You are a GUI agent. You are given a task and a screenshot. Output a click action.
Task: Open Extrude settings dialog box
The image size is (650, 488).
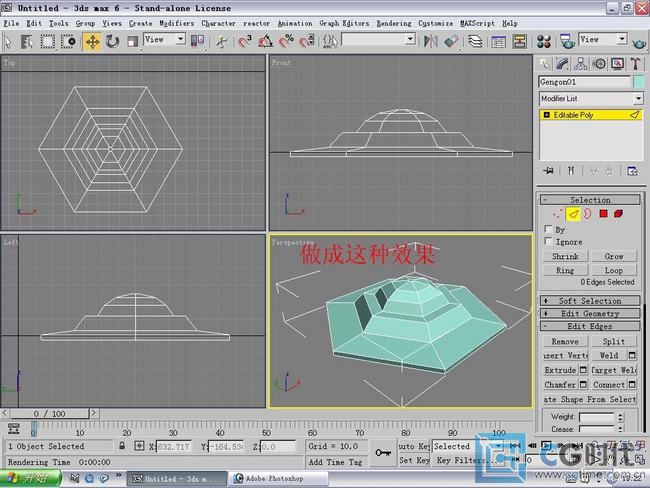click(x=583, y=370)
